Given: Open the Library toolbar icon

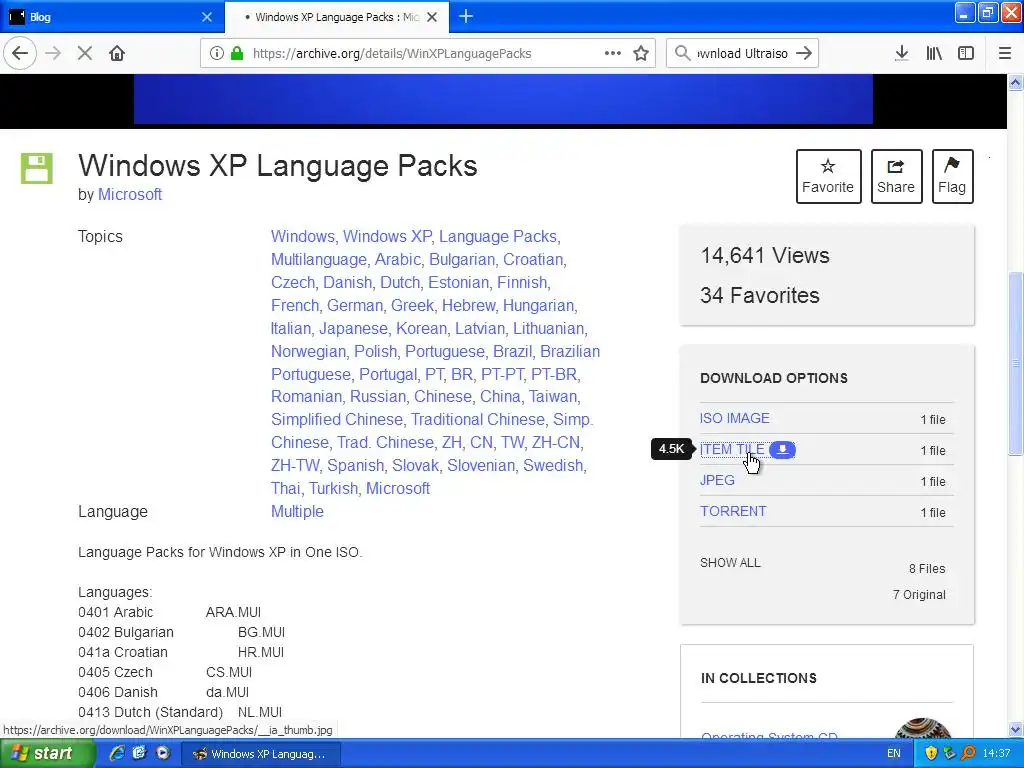Looking at the screenshot, I should tap(935, 54).
